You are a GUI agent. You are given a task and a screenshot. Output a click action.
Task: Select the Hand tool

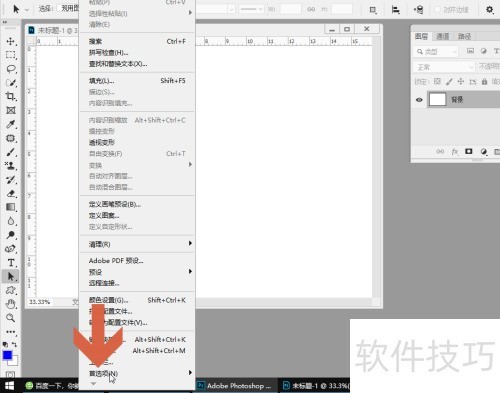point(11,304)
